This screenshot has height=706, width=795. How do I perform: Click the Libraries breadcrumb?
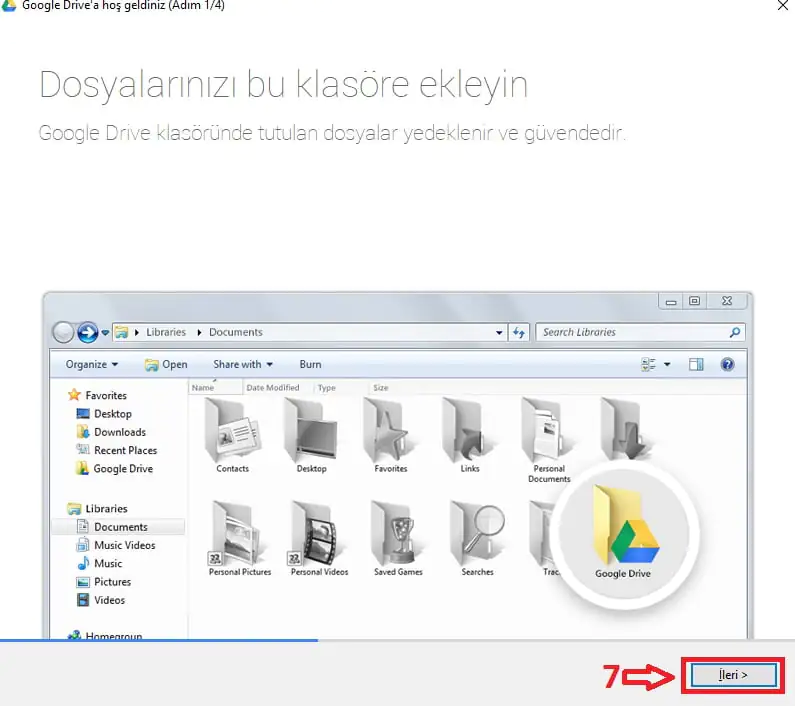[x=166, y=332]
